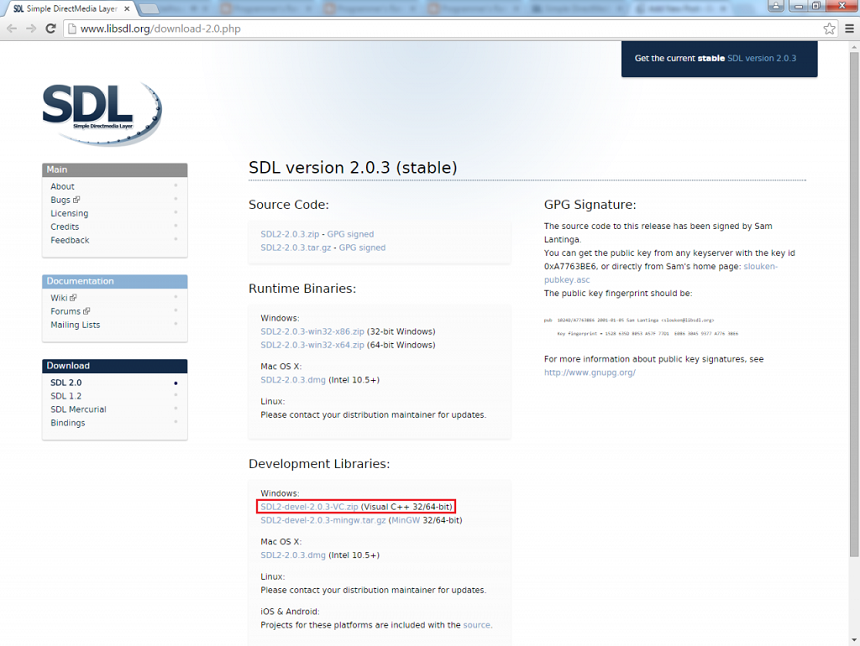The width and height of the screenshot is (860, 646).
Task: Close the Simple DirectMedia Layer tab
Action: [x=126, y=8]
